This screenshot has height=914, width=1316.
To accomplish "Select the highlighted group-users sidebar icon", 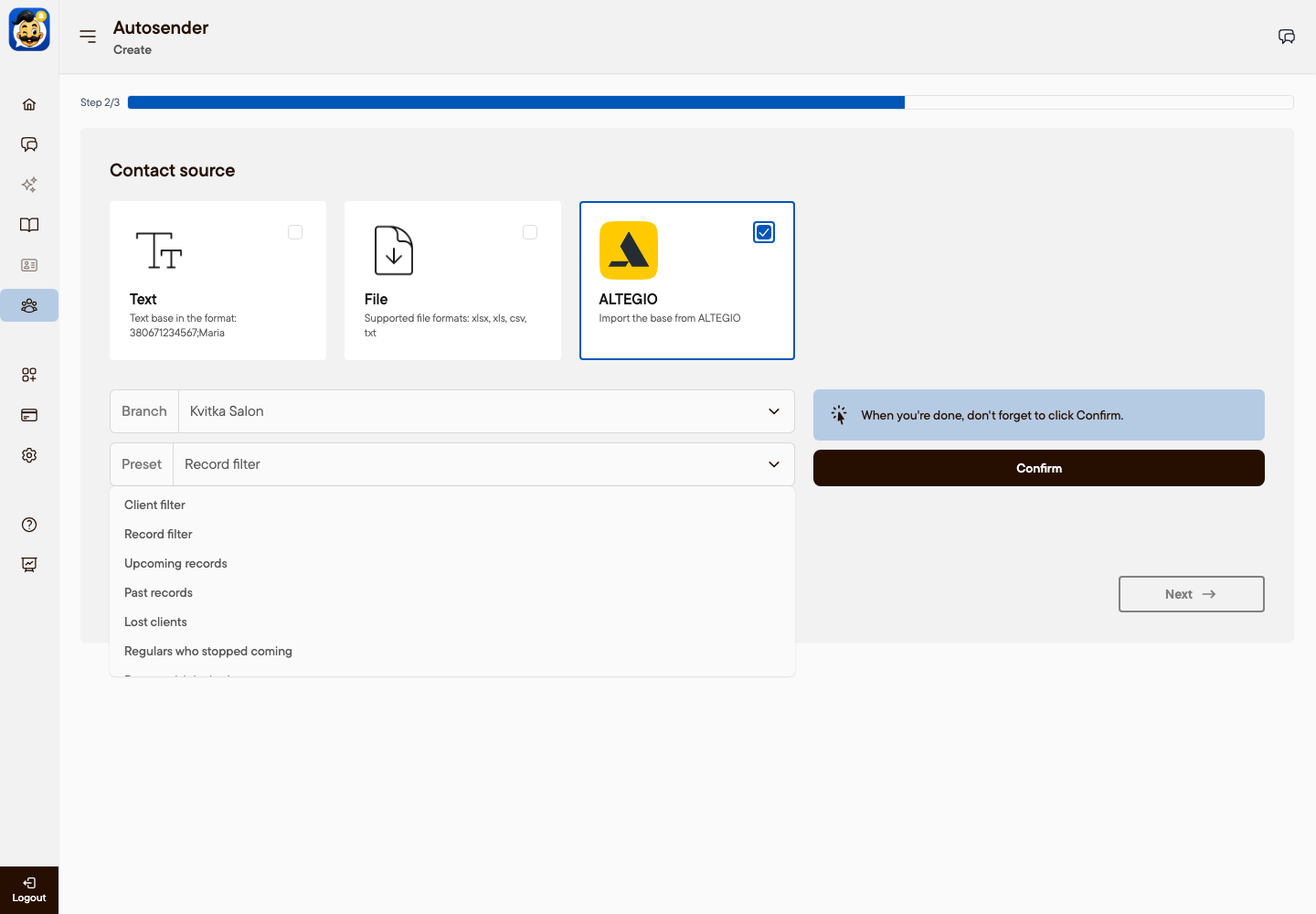I will coord(29,305).
